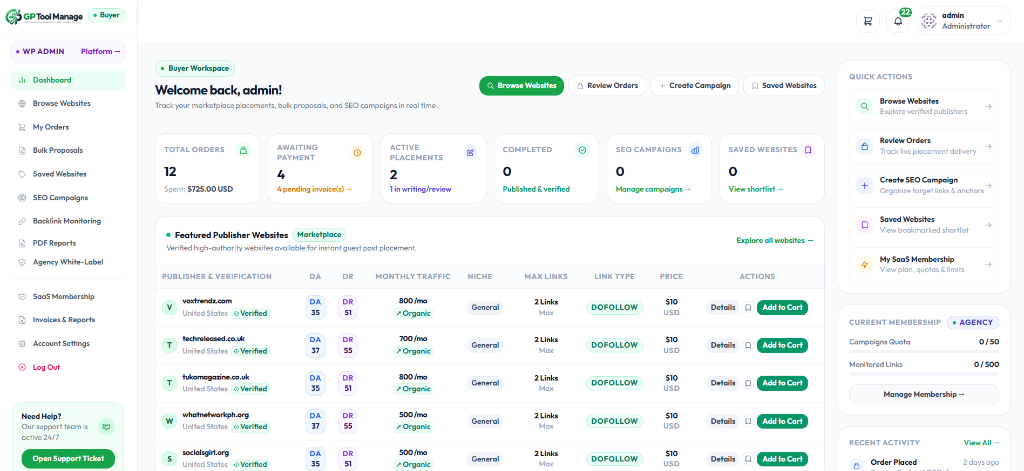
Task: Click the Browse Websites magnifier icon in Quick Actions
Action: [x=865, y=106]
